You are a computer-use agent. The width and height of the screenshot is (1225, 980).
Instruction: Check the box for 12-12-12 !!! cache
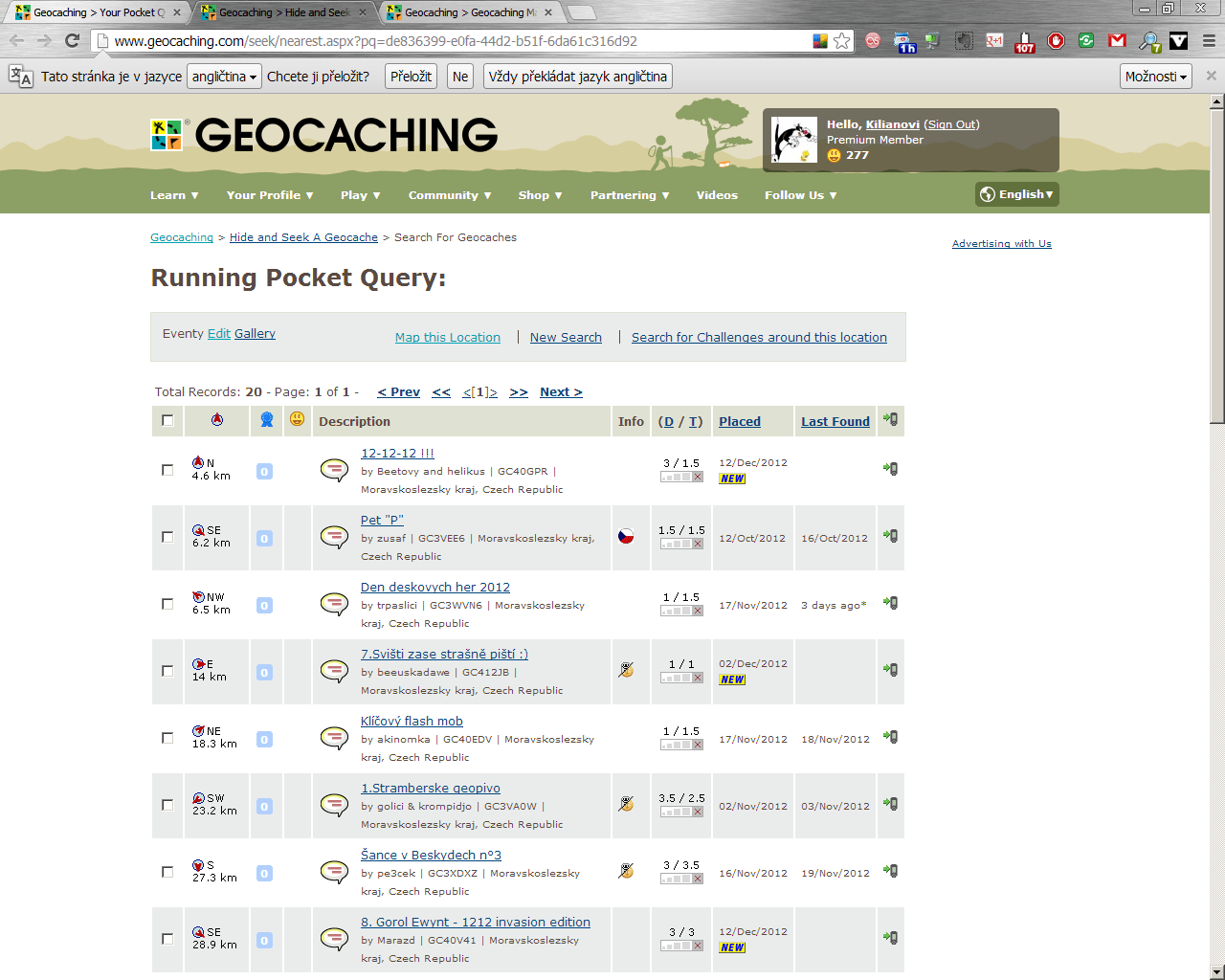coord(167,470)
